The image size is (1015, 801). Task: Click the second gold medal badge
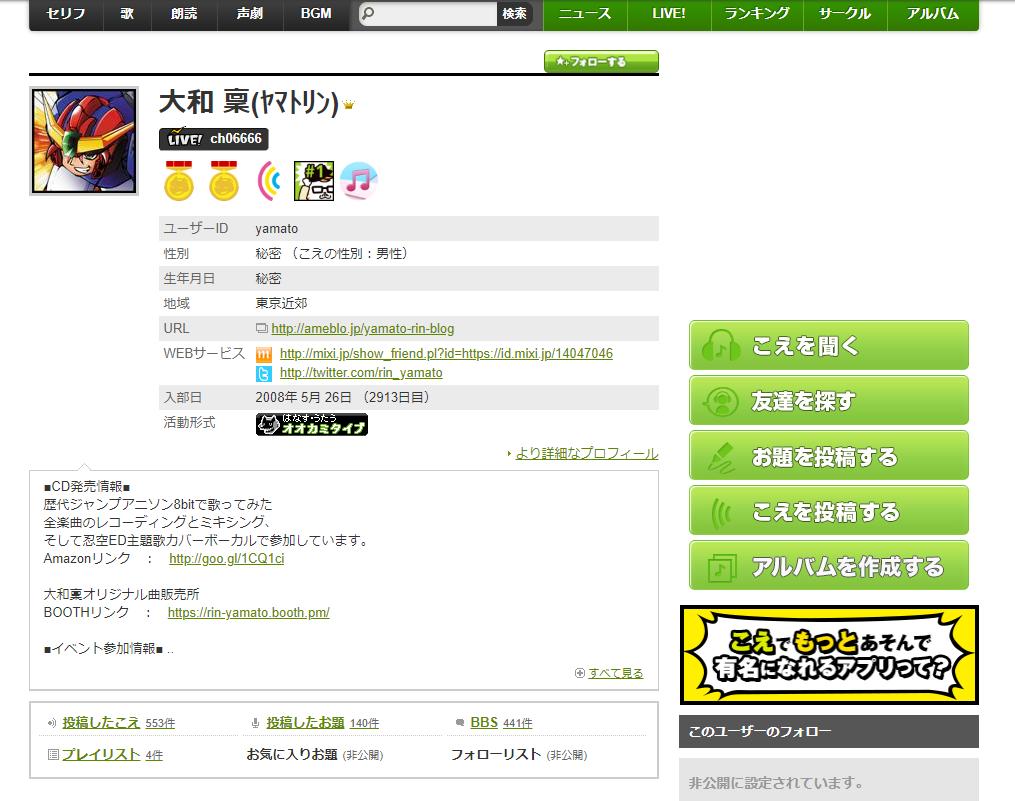click(224, 181)
